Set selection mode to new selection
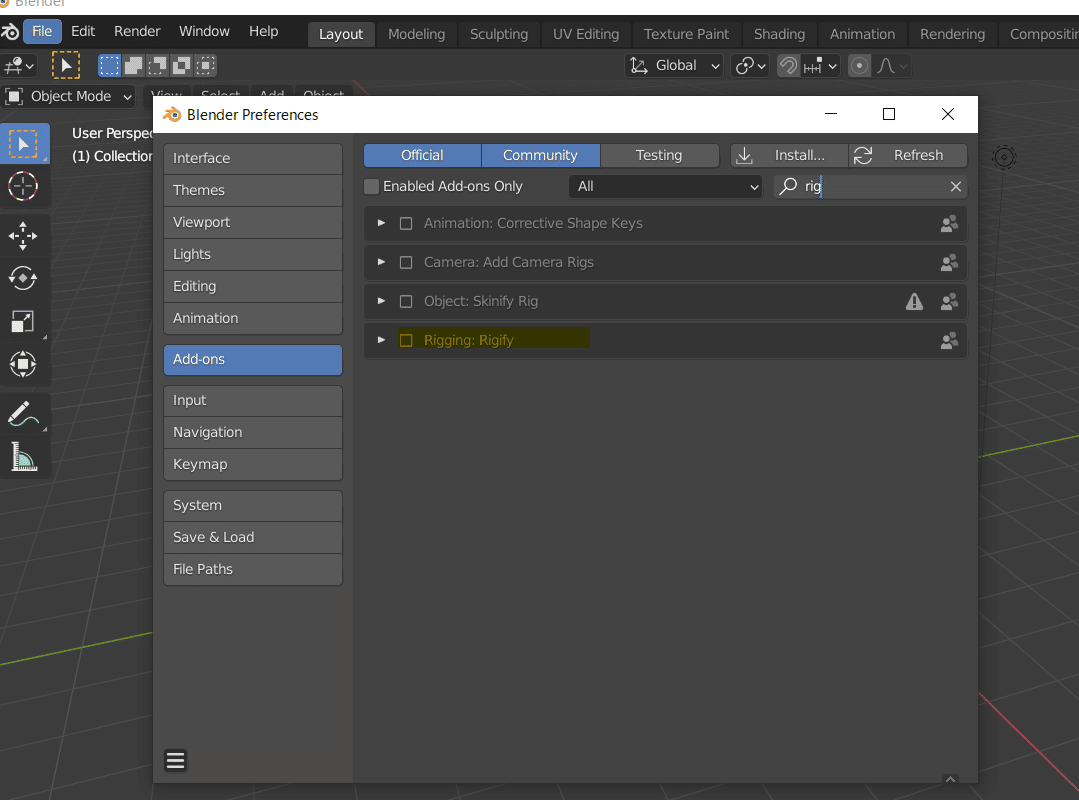The height and width of the screenshot is (800, 1079). (x=109, y=65)
